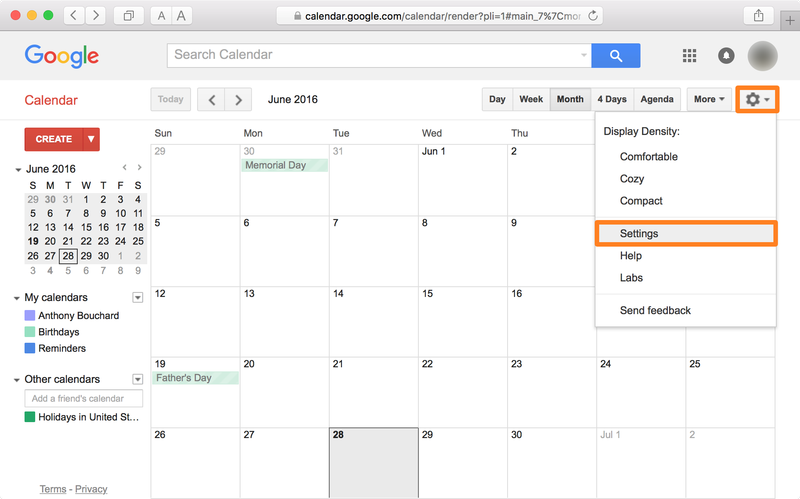Show Safari tab overview
800x499 pixels.
coord(129,15)
